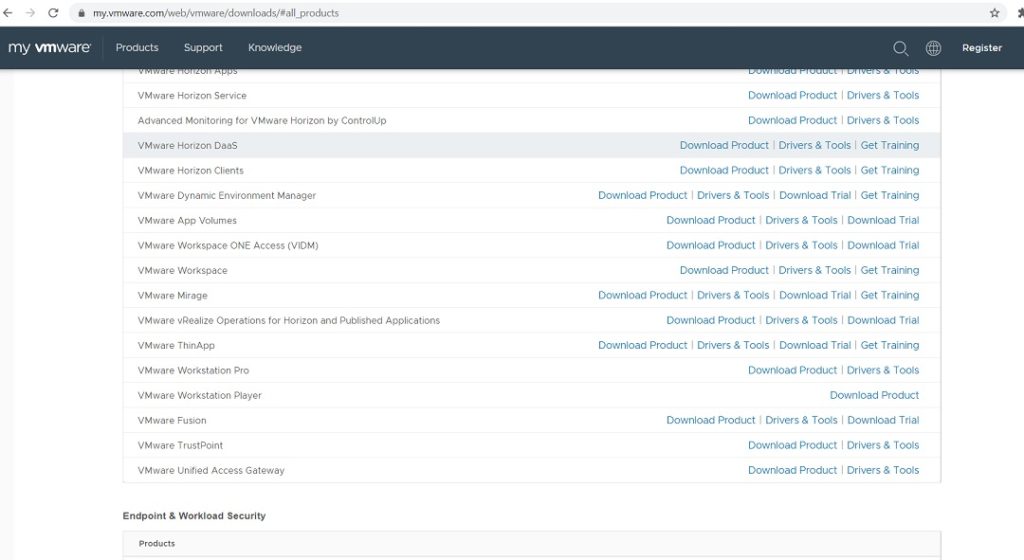The height and width of the screenshot is (560, 1024).
Task: Click the VMware ThinApp product name
Action: point(176,345)
